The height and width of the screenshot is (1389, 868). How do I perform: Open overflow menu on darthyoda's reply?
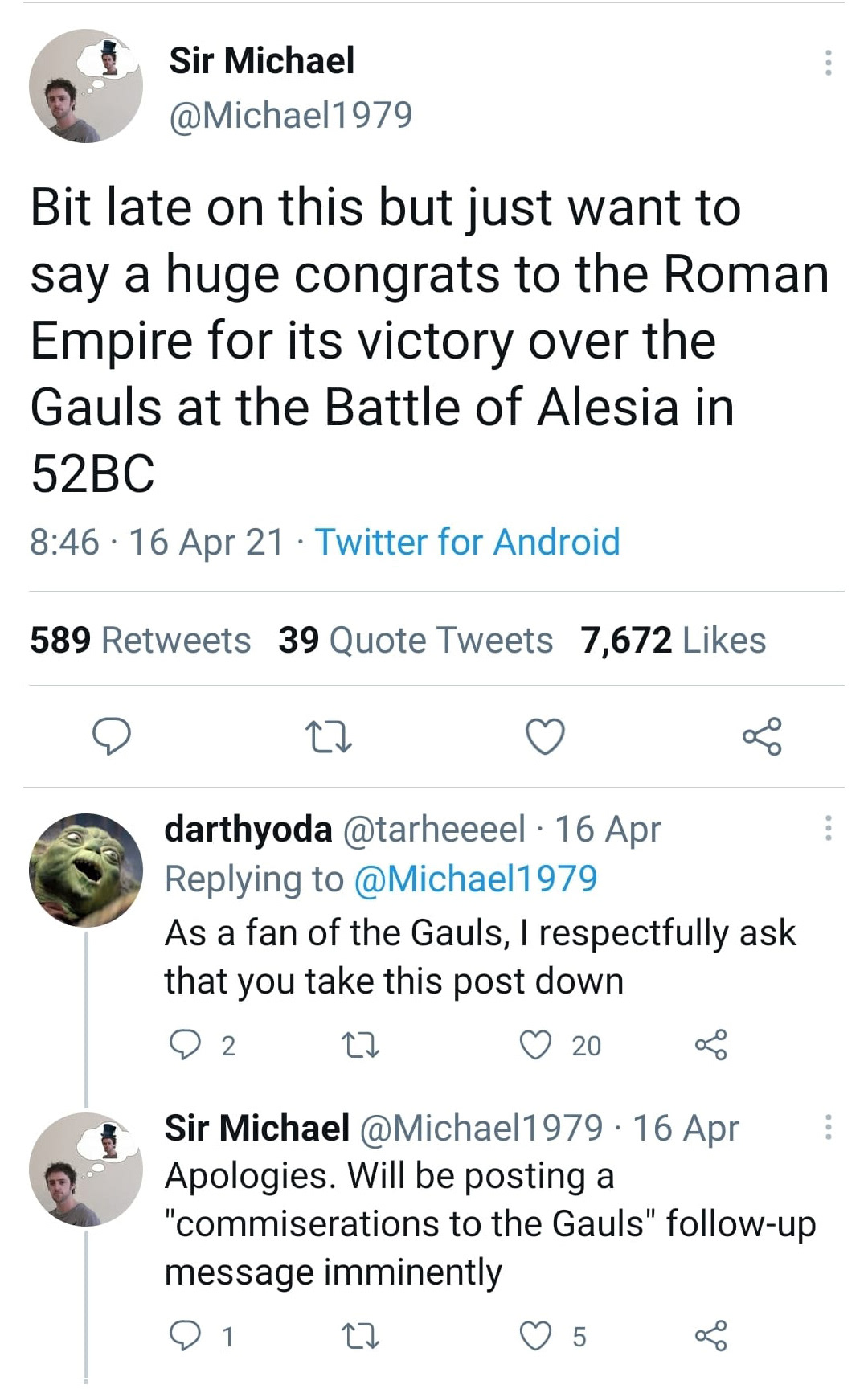coord(828,828)
